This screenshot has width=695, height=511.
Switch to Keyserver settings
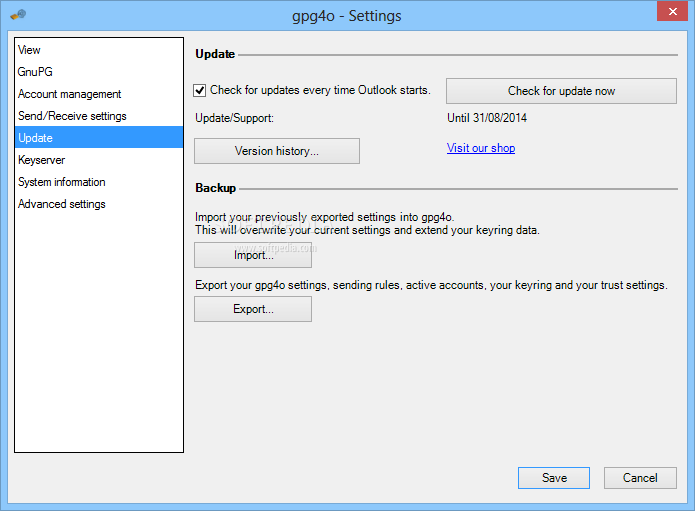click(99, 160)
